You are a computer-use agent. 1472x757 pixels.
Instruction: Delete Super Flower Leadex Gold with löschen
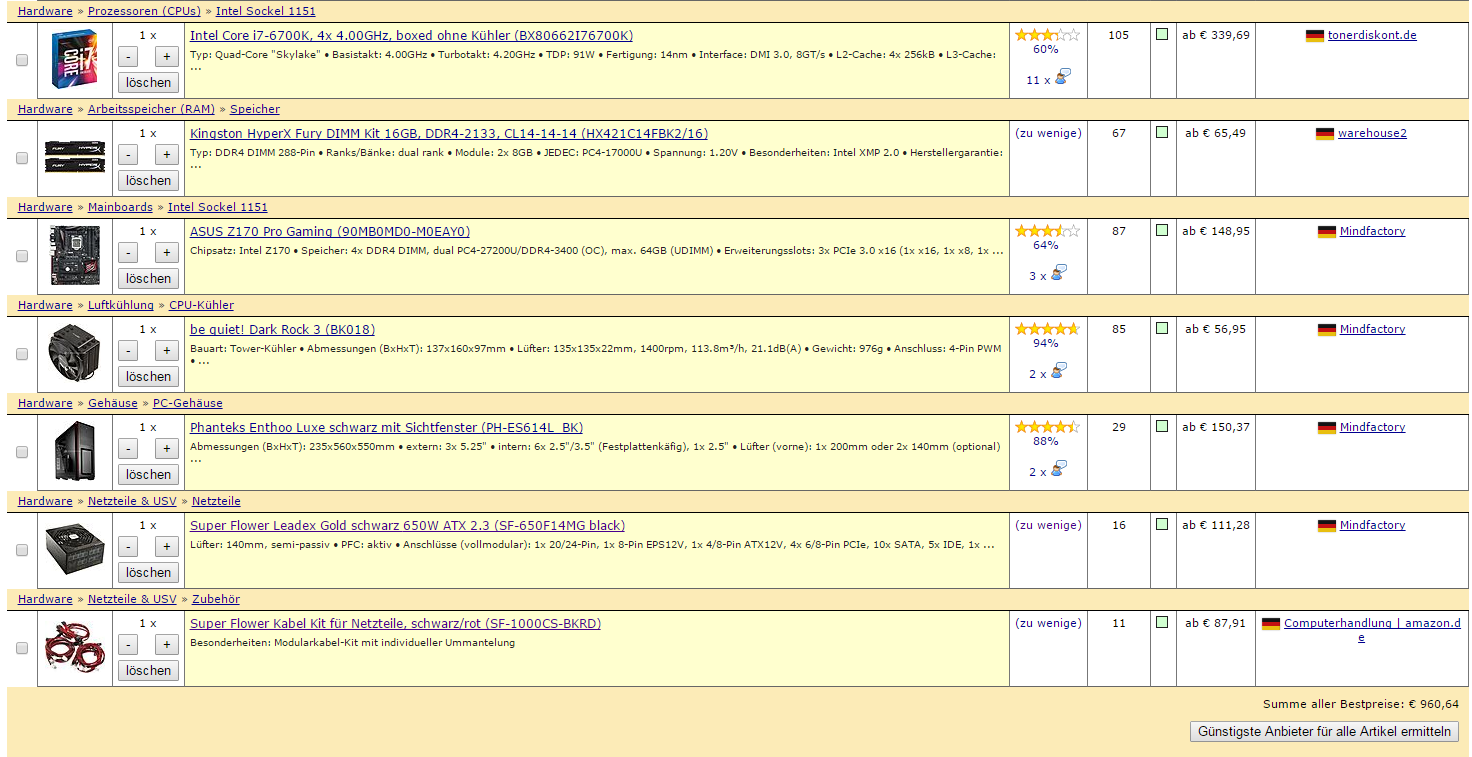[x=149, y=572]
